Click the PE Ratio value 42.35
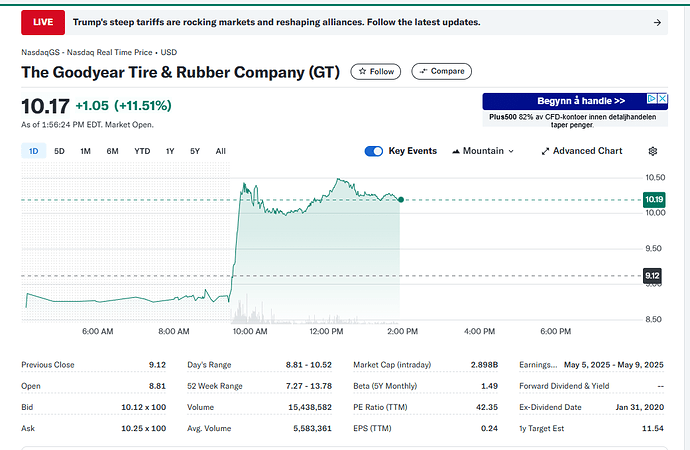This screenshot has width=690, height=450. pyautogui.click(x=487, y=407)
